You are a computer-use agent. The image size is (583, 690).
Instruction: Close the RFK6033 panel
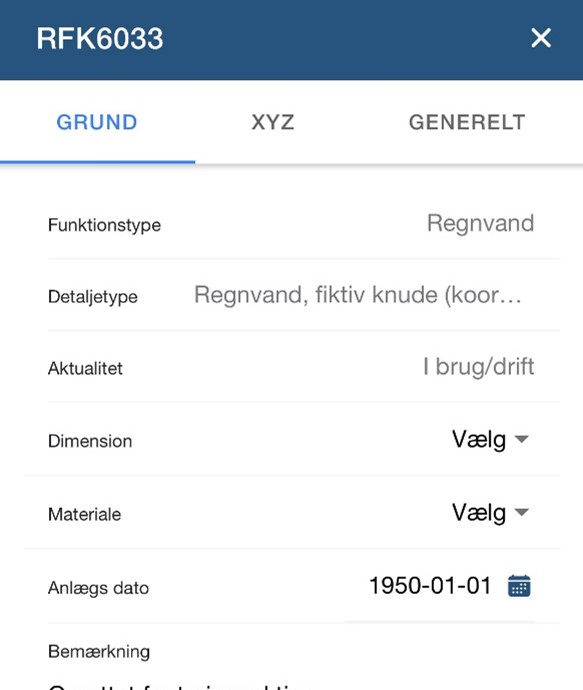[541, 38]
